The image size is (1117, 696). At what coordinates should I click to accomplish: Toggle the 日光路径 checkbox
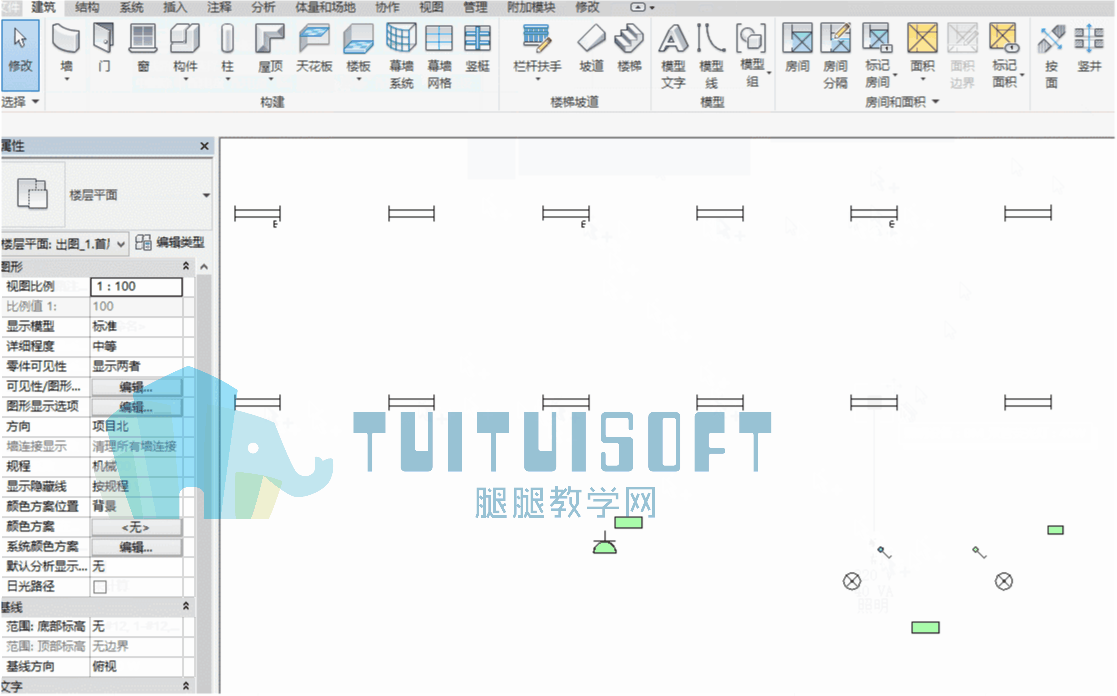point(100,587)
